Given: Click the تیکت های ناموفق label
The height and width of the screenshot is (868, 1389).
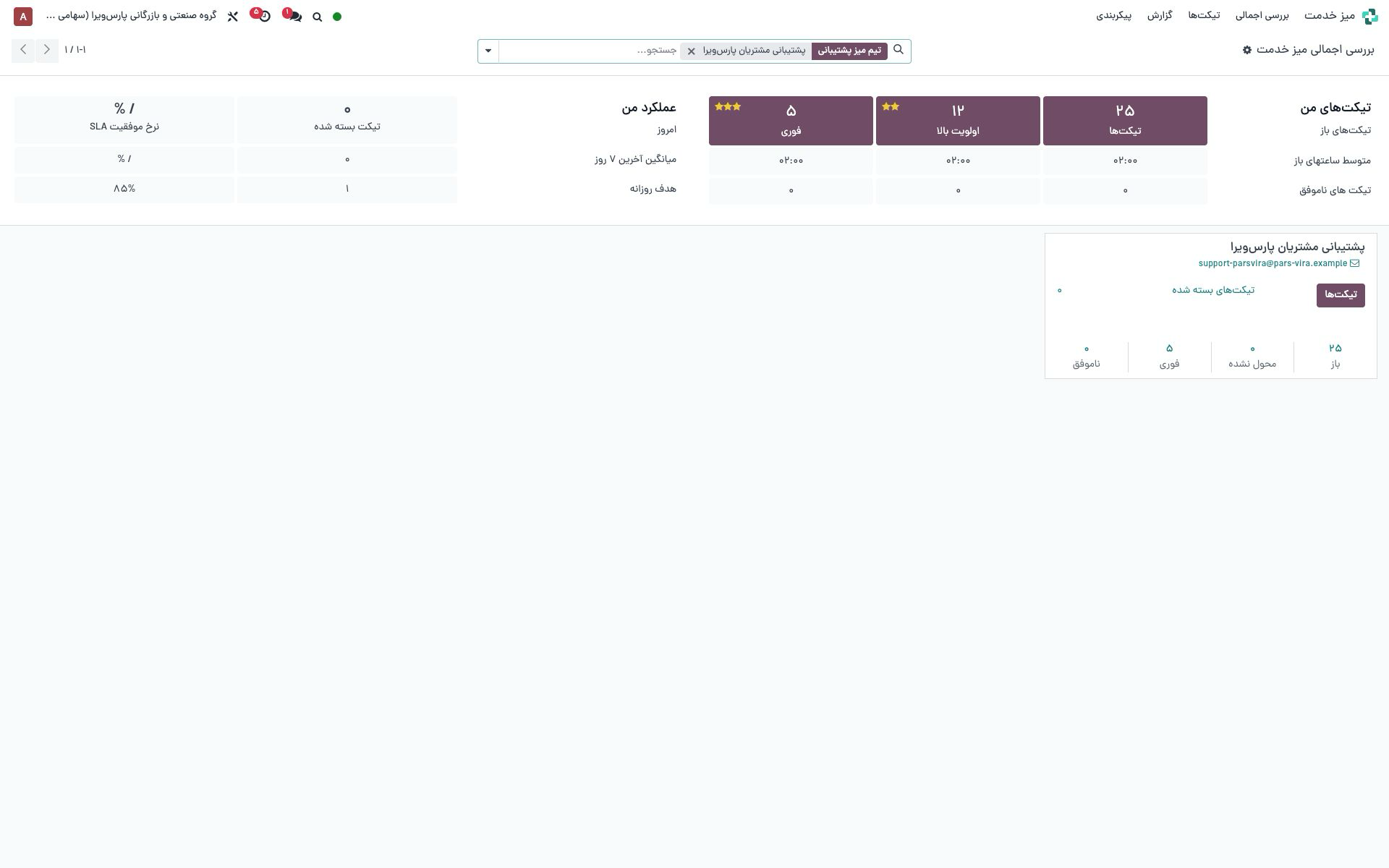Looking at the screenshot, I should point(1335,190).
